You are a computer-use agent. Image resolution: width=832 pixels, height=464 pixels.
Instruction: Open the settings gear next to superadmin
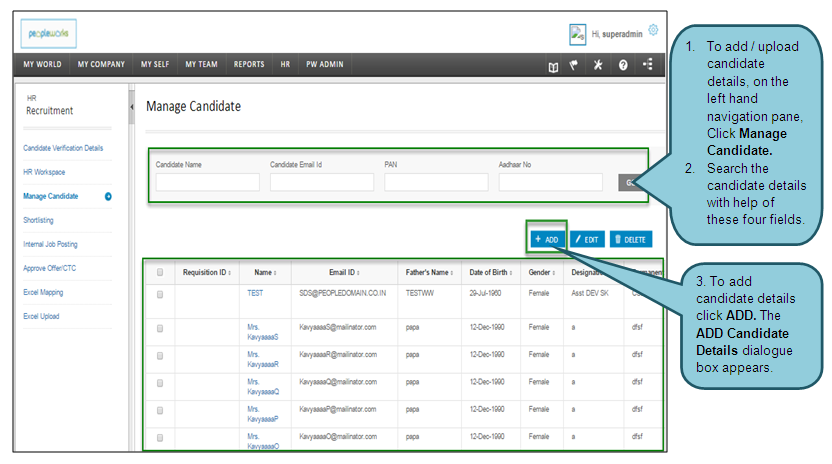(653, 30)
